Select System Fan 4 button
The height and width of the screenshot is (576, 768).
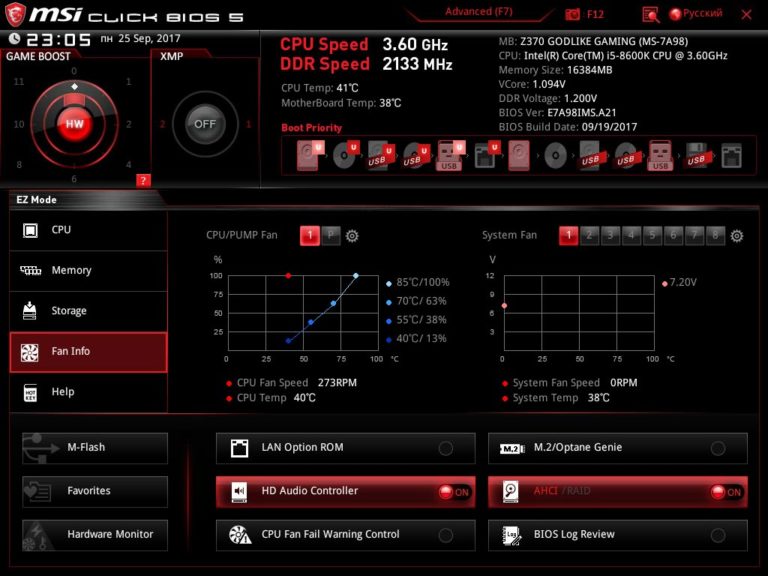[x=631, y=236]
